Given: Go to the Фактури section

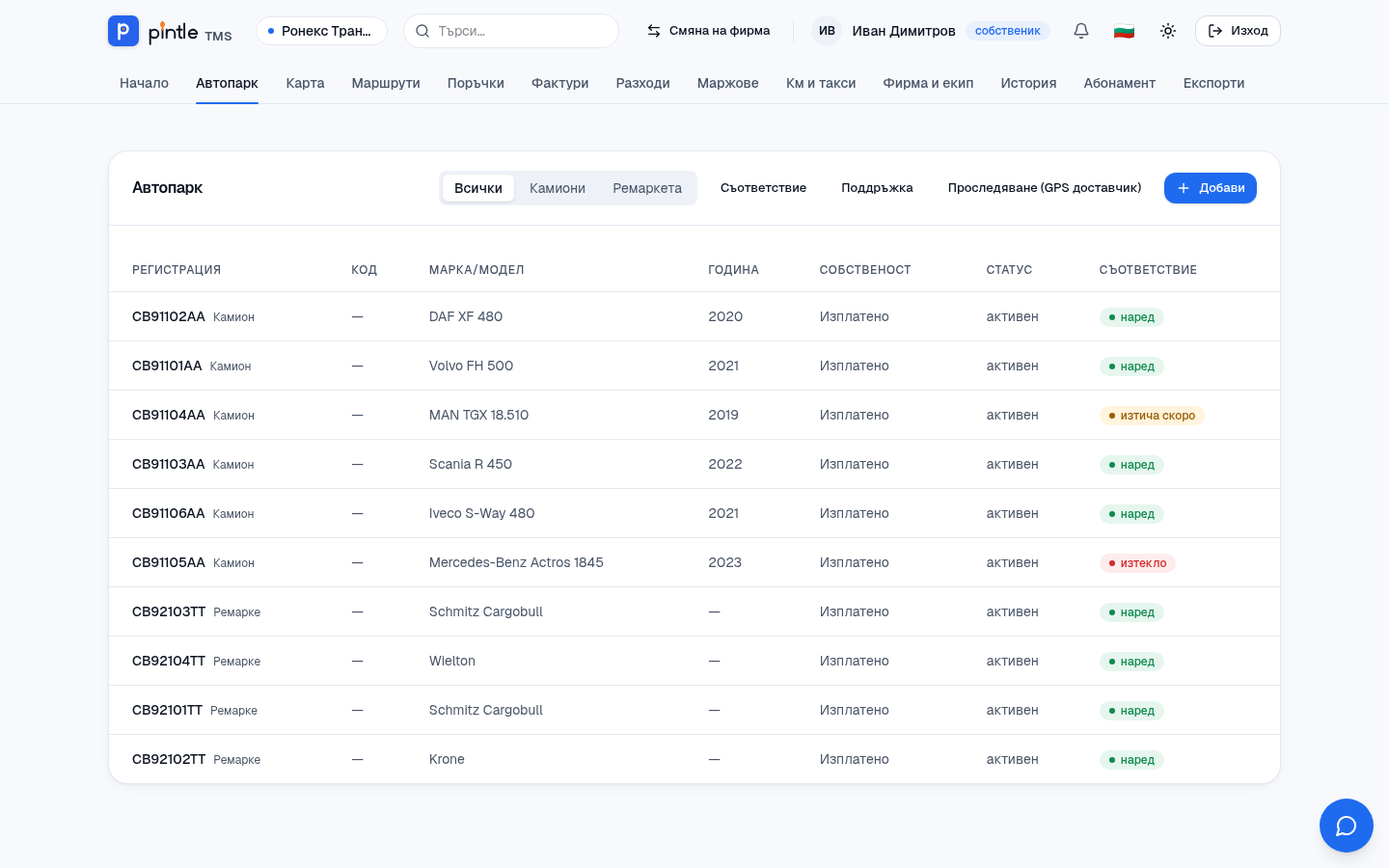Looking at the screenshot, I should (559, 83).
